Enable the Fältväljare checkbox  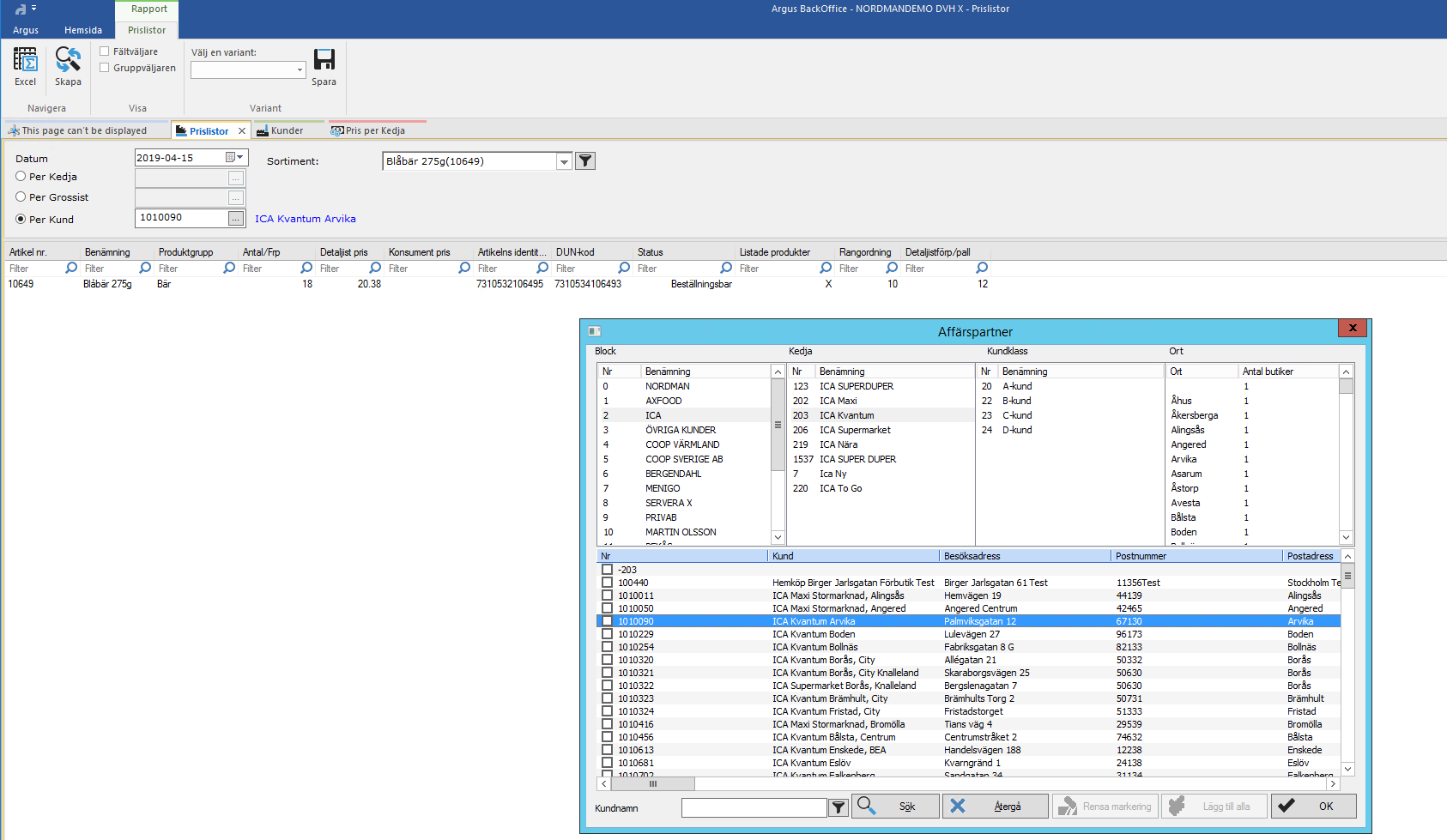click(104, 51)
